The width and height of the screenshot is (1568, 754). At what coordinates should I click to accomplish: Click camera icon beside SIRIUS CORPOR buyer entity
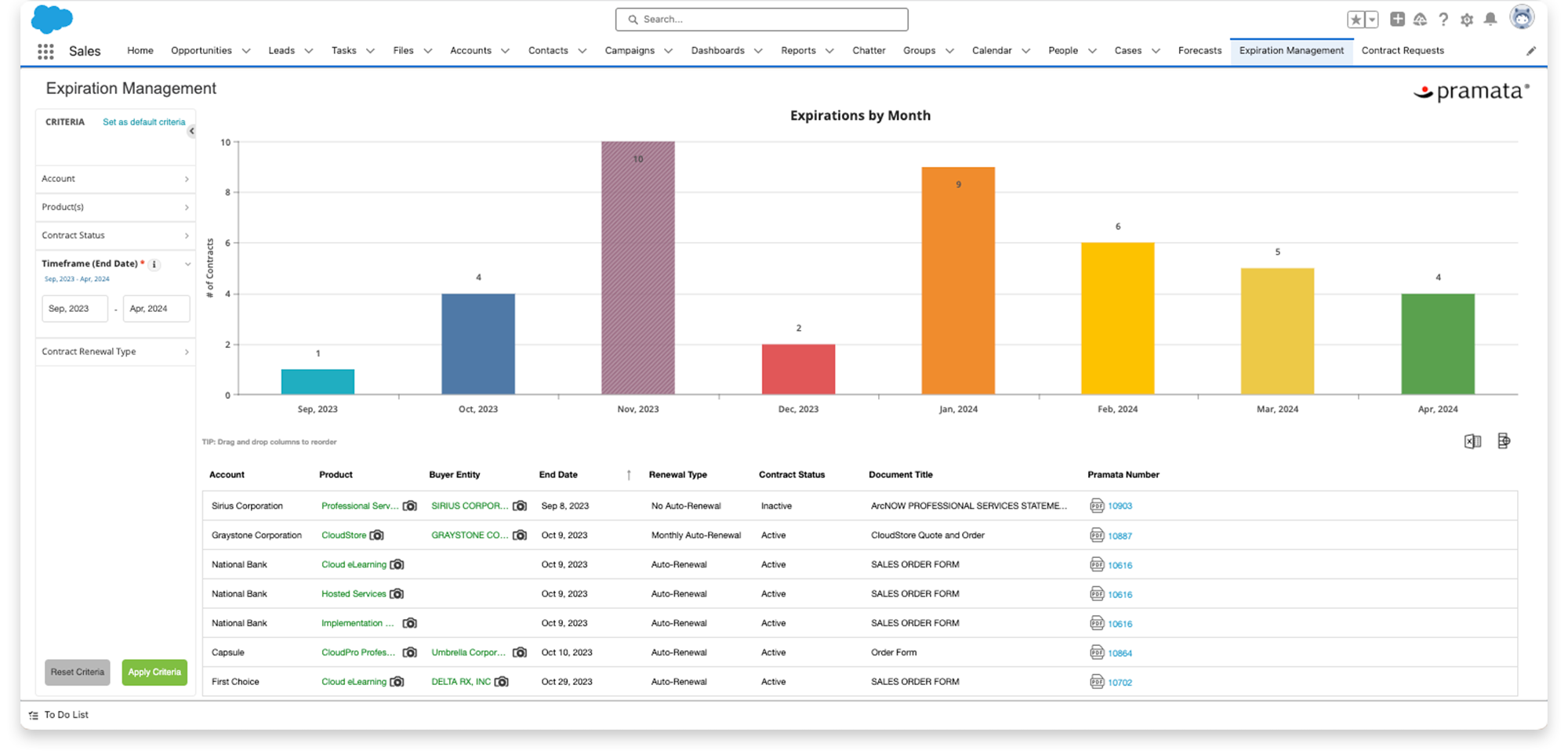[520, 506]
